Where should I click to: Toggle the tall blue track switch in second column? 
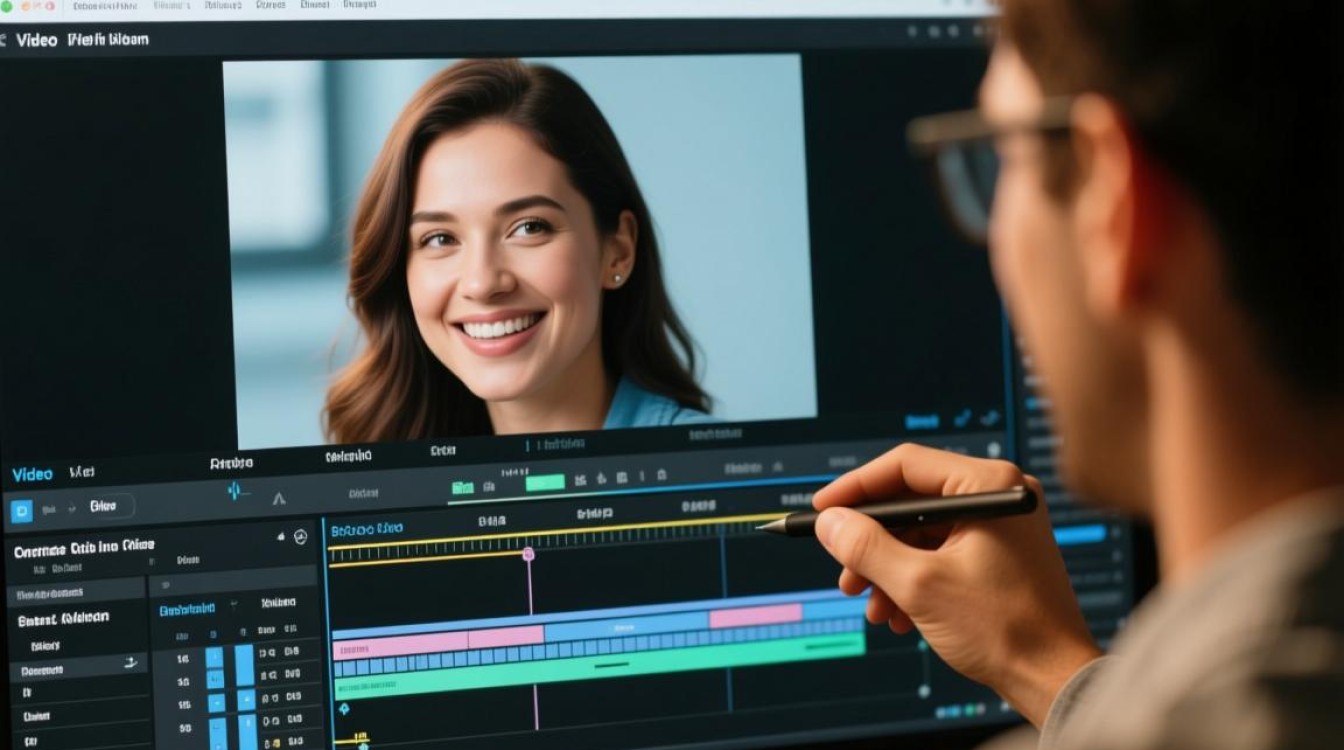point(244,665)
